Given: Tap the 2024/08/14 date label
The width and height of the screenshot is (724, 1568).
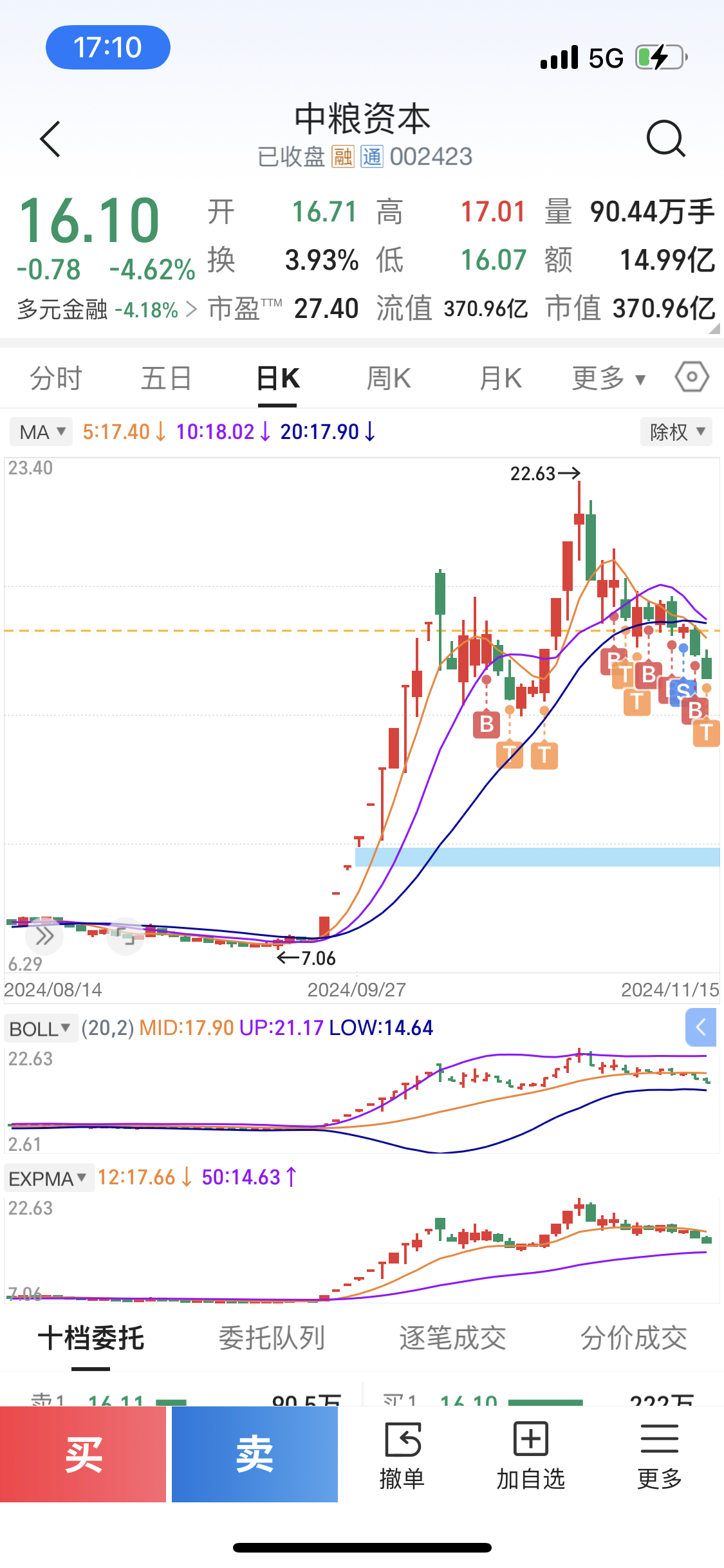Looking at the screenshot, I should coord(53,990).
